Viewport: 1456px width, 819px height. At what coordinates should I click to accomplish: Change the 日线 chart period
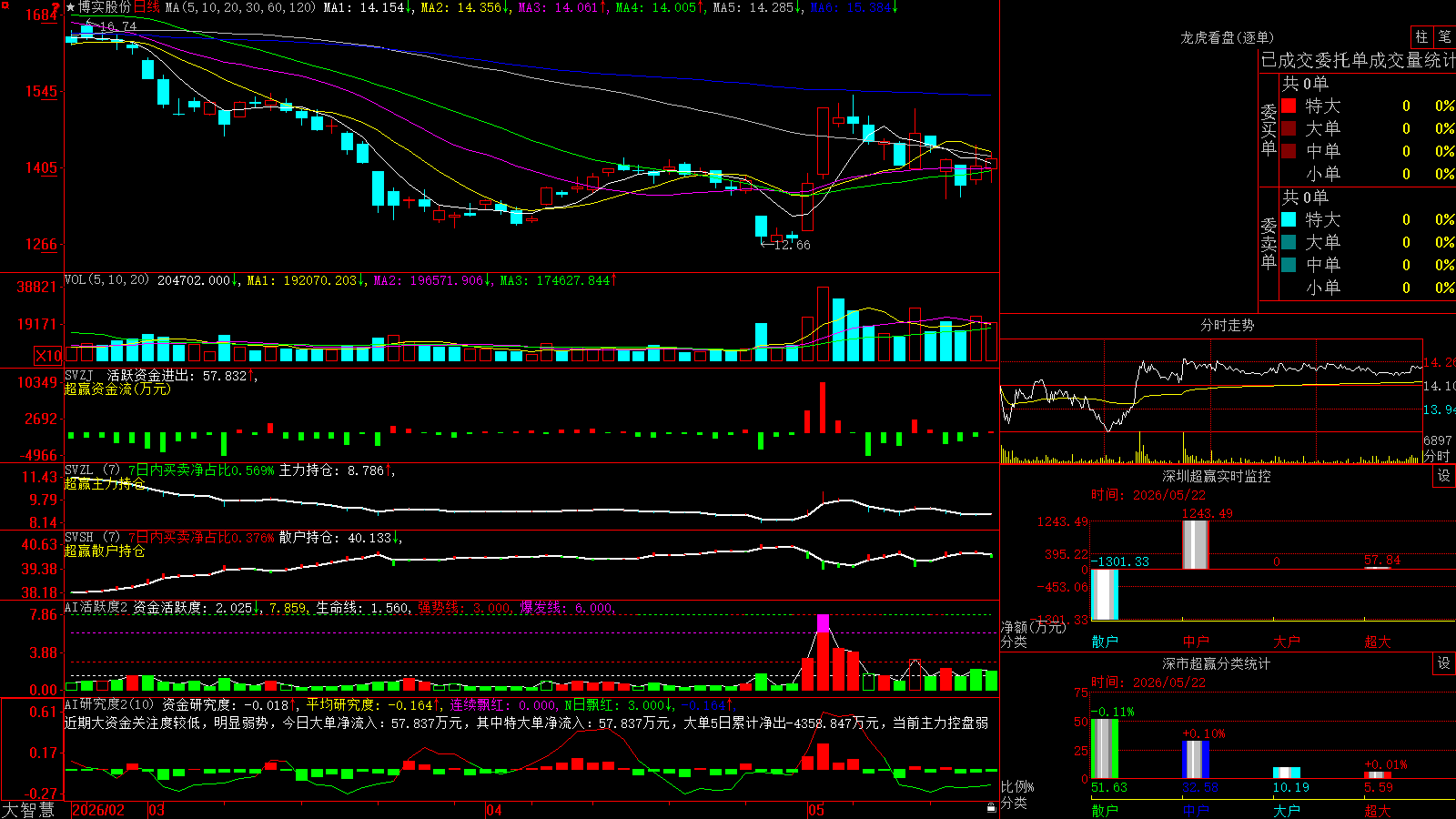pyautogui.click(x=147, y=7)
